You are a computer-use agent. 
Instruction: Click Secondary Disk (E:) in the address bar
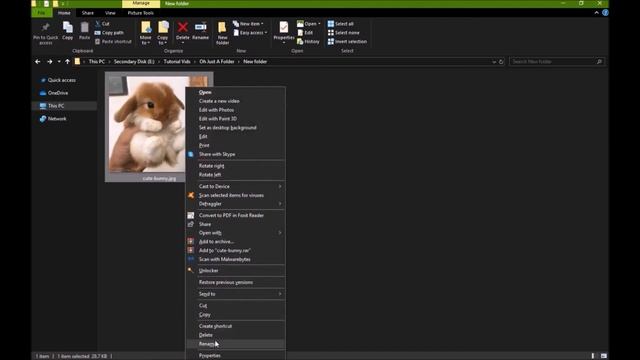(x=134, y=62)
